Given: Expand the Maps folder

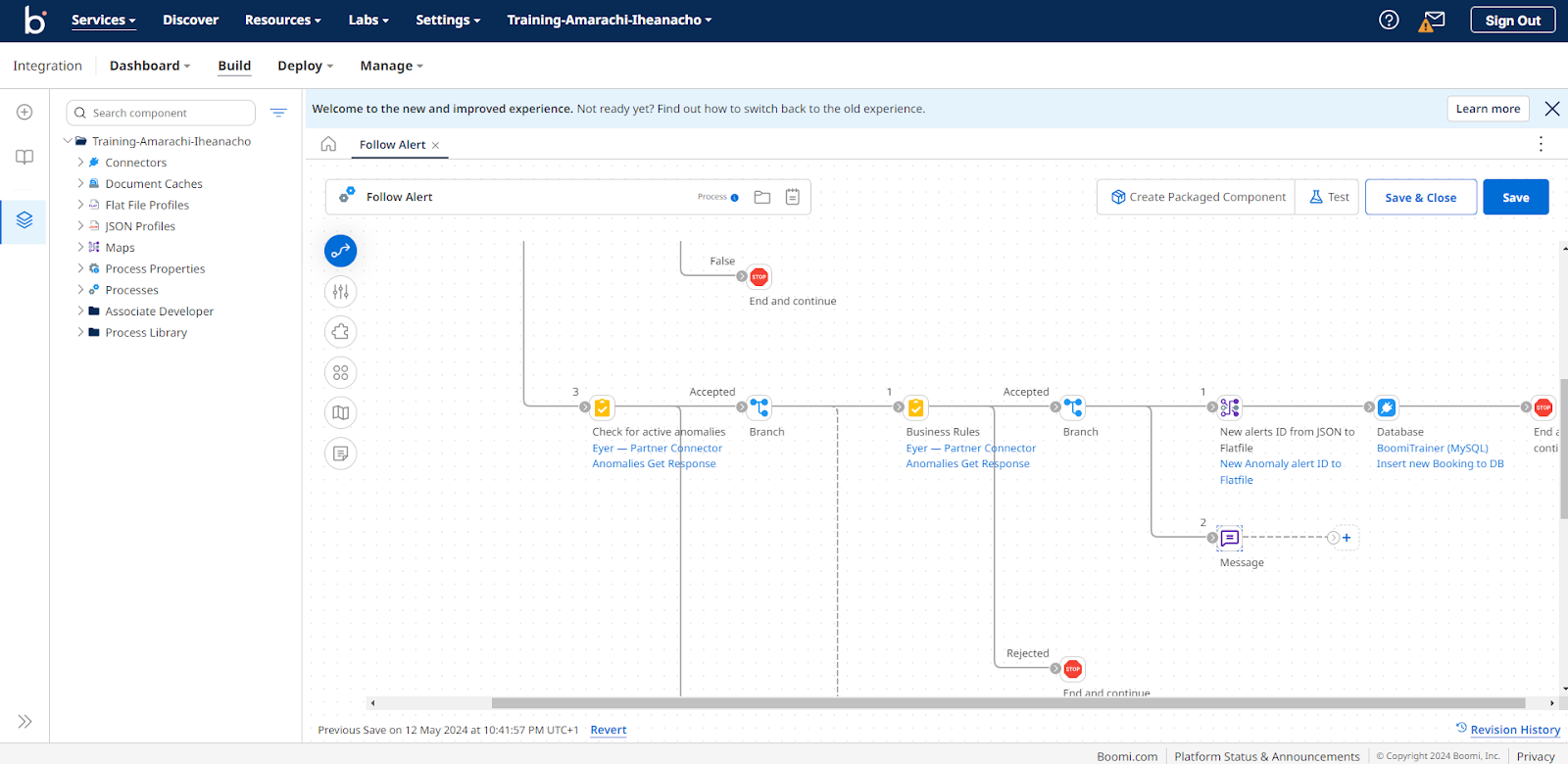Looking at the screenshot, I should pyautogui.click(x=80, y=247).
